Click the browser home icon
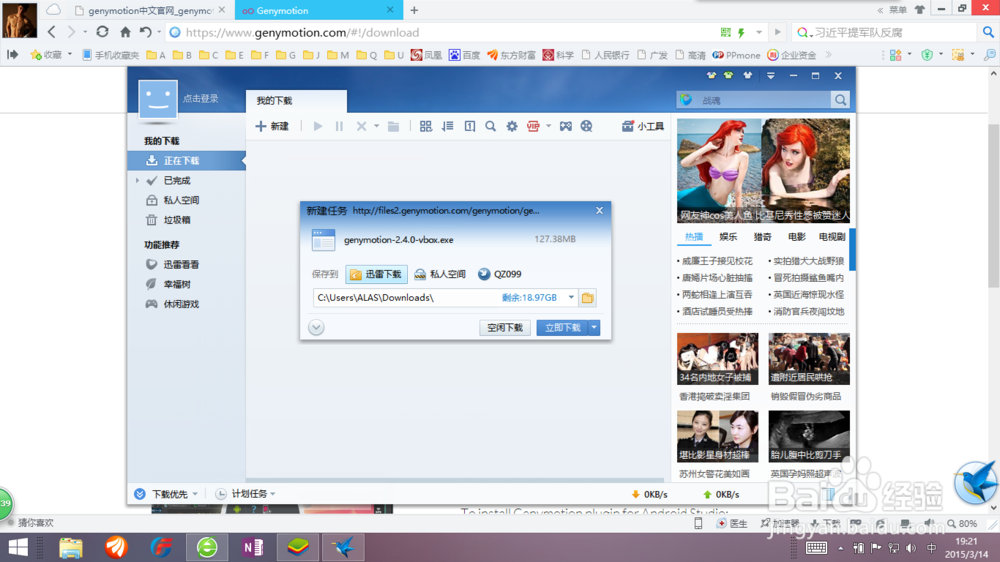The height and width of the screenshot is (562, 1000). point(126,32)
